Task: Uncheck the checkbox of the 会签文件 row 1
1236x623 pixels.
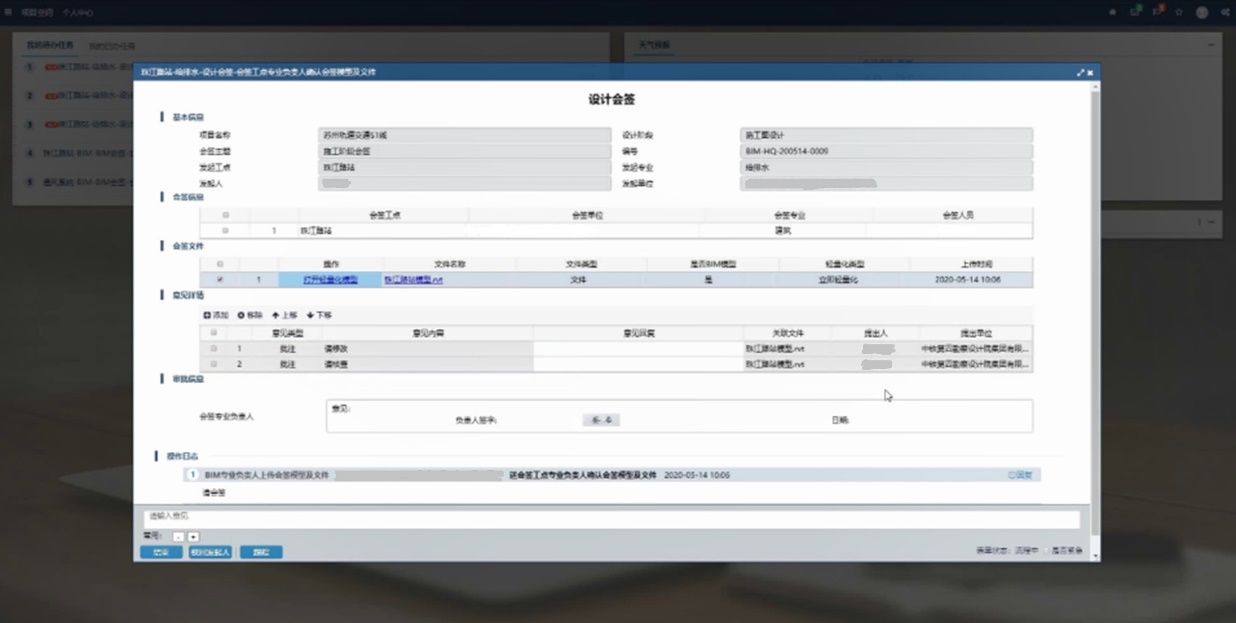Action: 220,280
